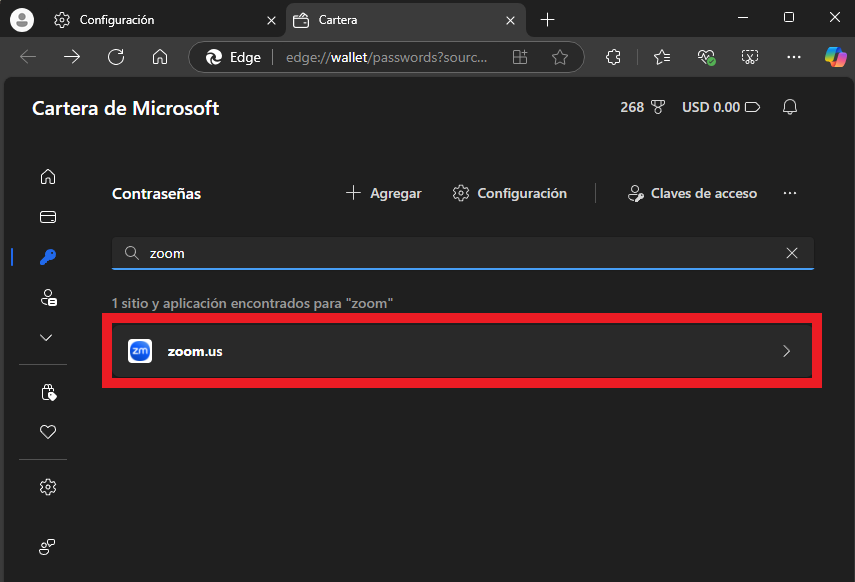This screenshot has height=582, width=855.
Task: Click the password search field with "zoom"
Action: (x=462, y=253)
